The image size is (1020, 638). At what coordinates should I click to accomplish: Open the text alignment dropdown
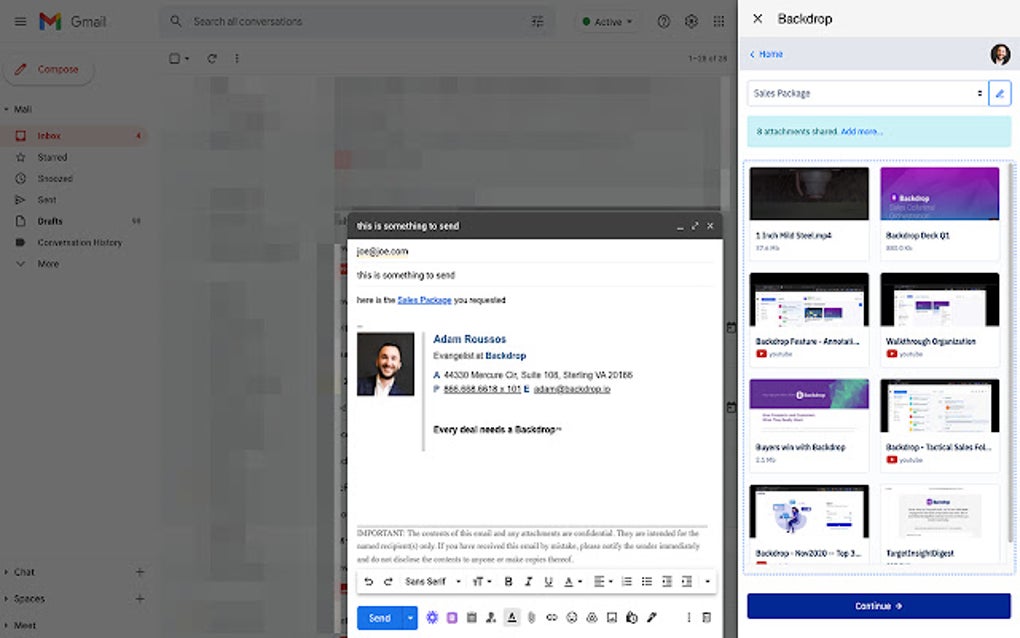pos(602,581)
